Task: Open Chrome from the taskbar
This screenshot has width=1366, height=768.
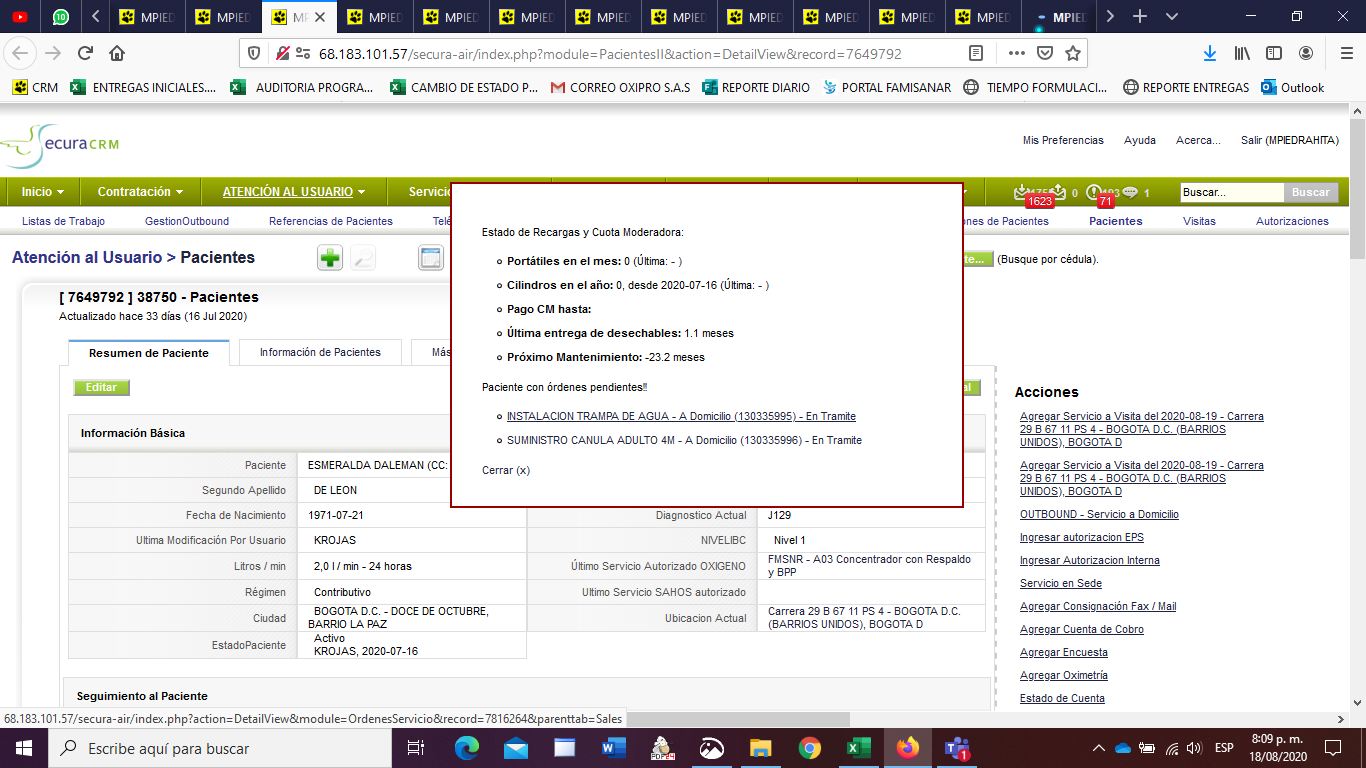Action: pyautogui.click(x=809, y=748)
